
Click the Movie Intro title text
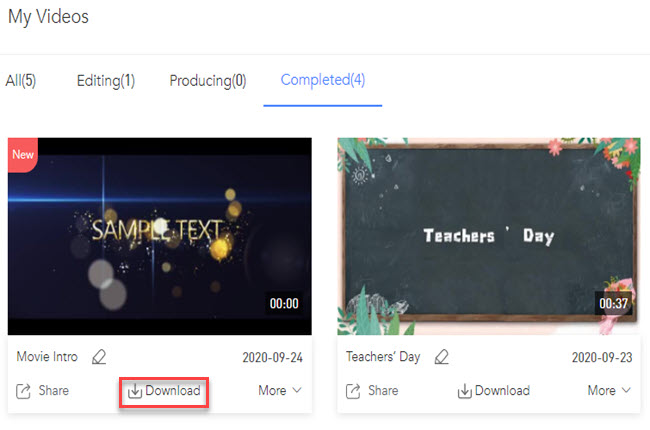(47, 357)
